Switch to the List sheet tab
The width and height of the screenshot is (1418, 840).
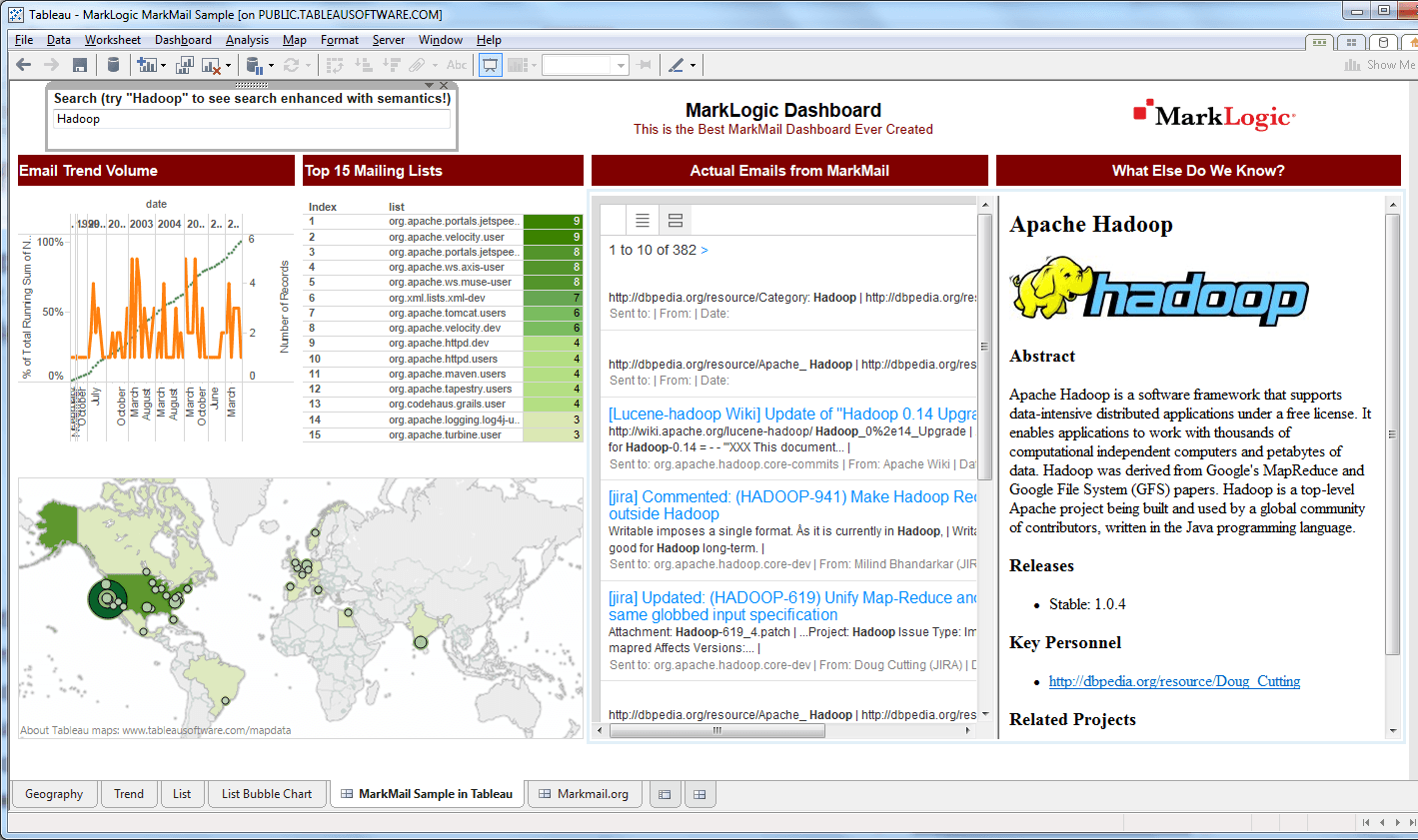click(182, 794)
